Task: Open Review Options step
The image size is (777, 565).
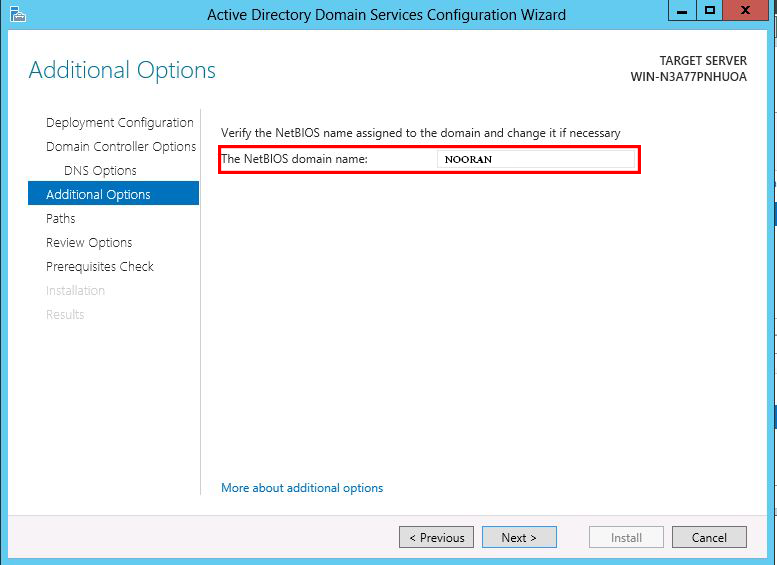Action: [89, 242]
